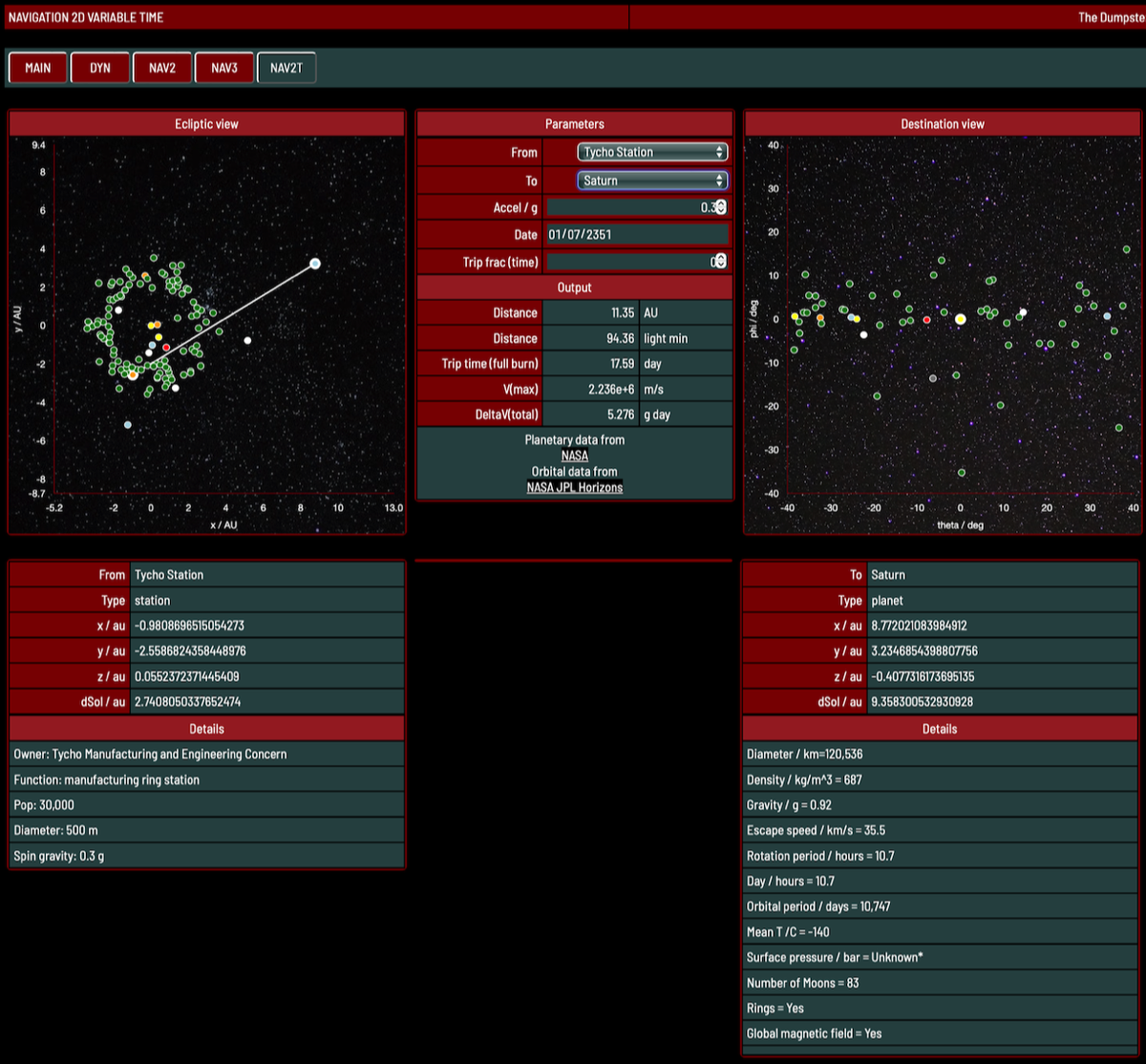Viewport: 1146px width, 1064px height.
Task: Open the From dropdown showing Tycho Station
Action: 652,152
